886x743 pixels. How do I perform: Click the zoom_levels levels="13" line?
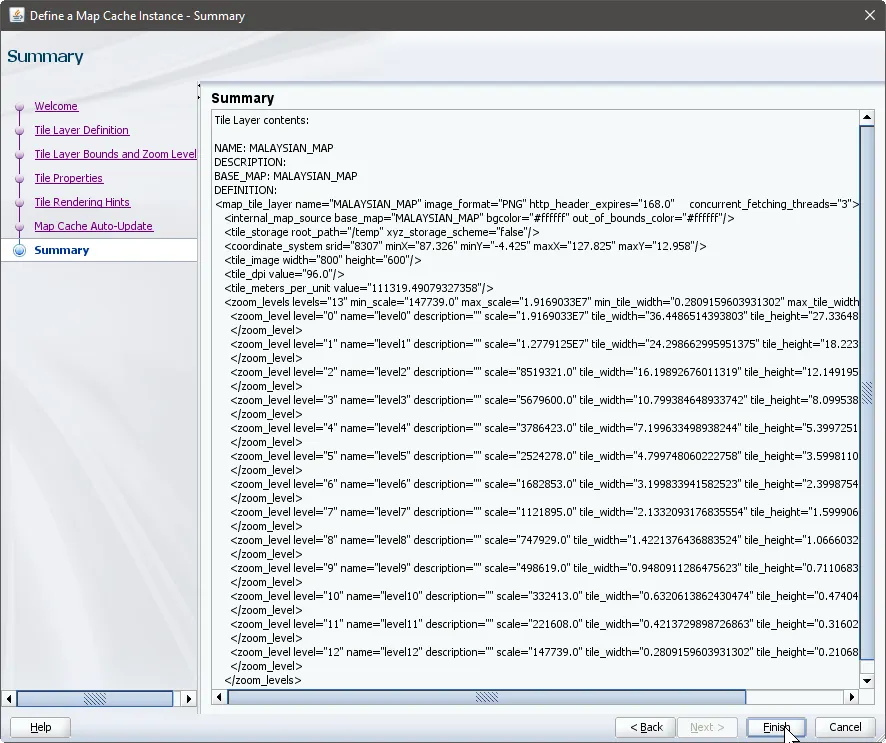click(541, 302)
